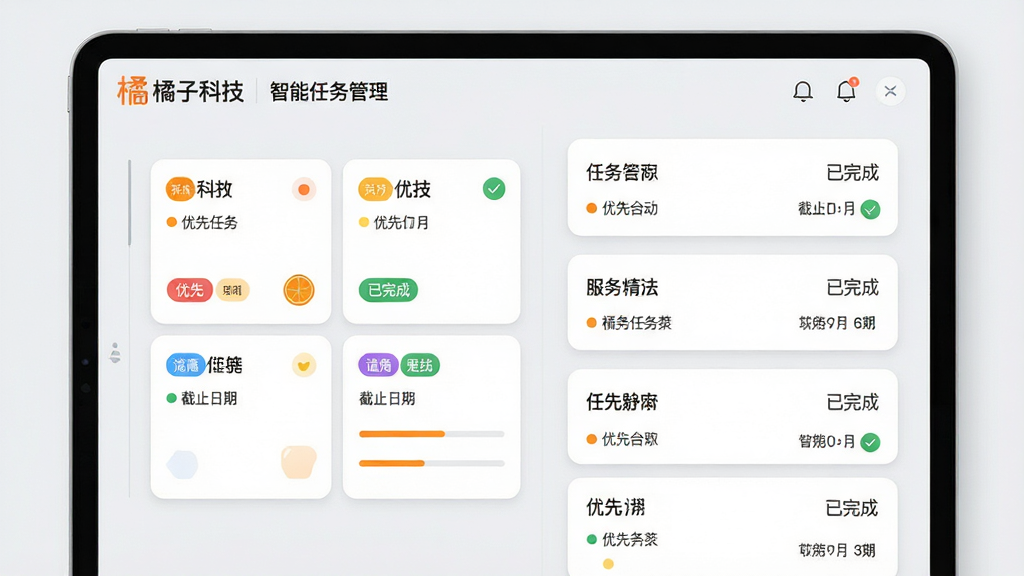
Task: Close the panel with the X button
Action: [890, 91]
